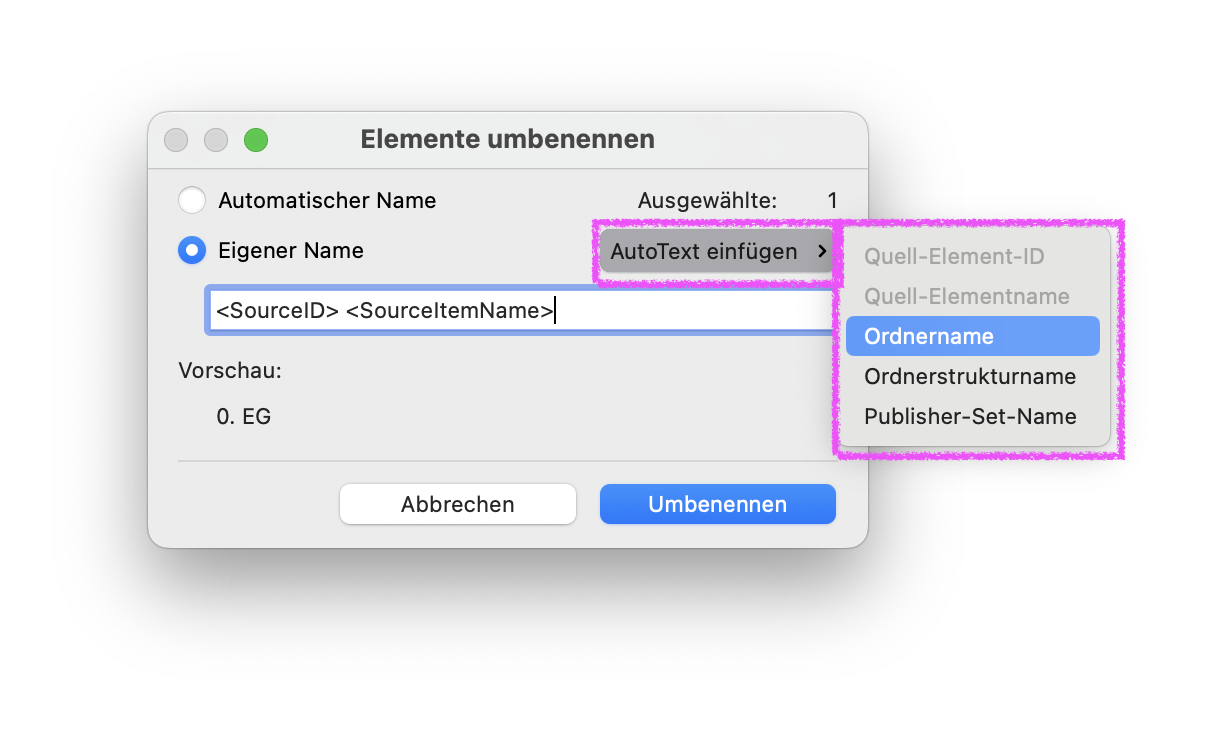Image resolution: width=1222 pixels, height=732 pixels.
Task: Select the Automatischer Name radio button
Action: (x=192, y=200)
